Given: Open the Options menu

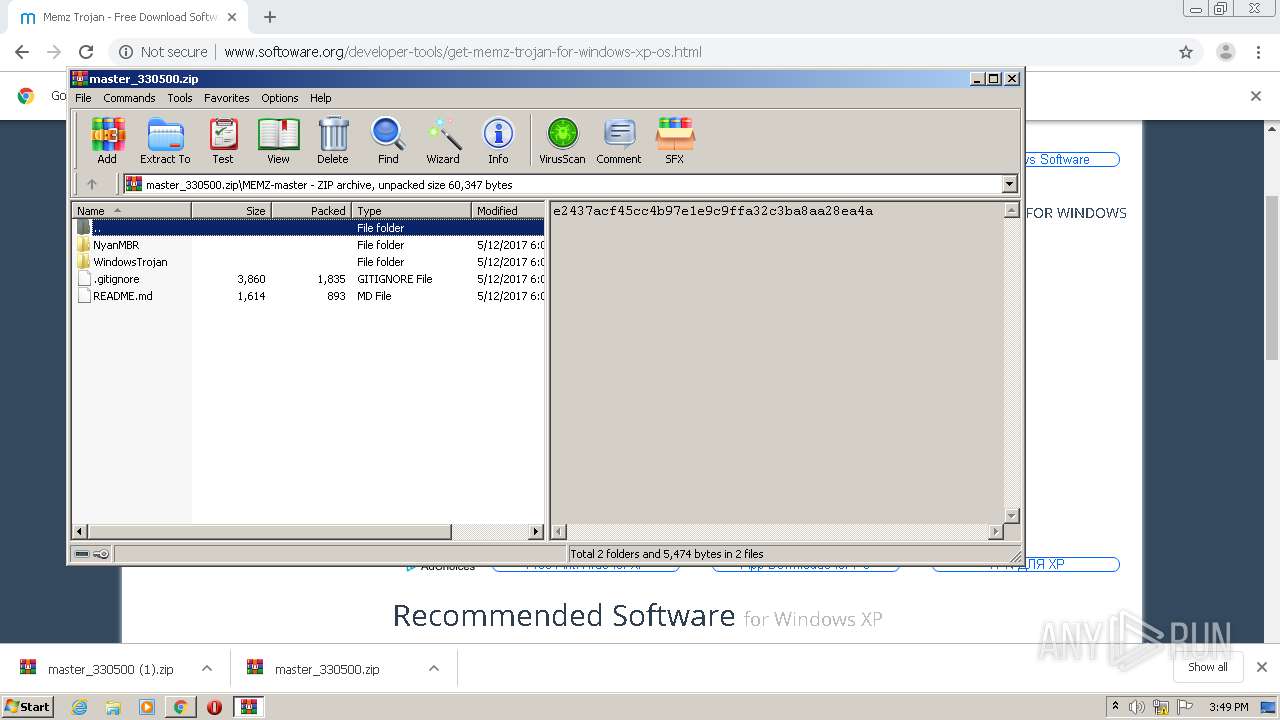Looking at the screenshot, I should pos(280,98).
